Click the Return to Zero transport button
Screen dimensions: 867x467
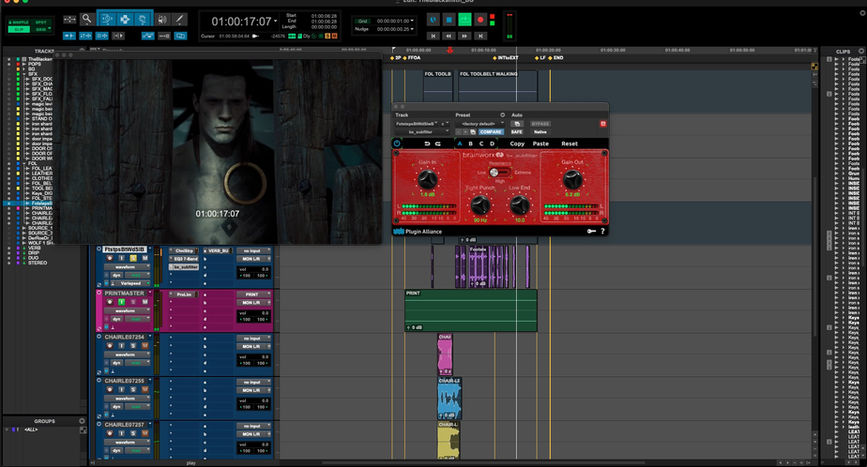(x=434, y=36)
